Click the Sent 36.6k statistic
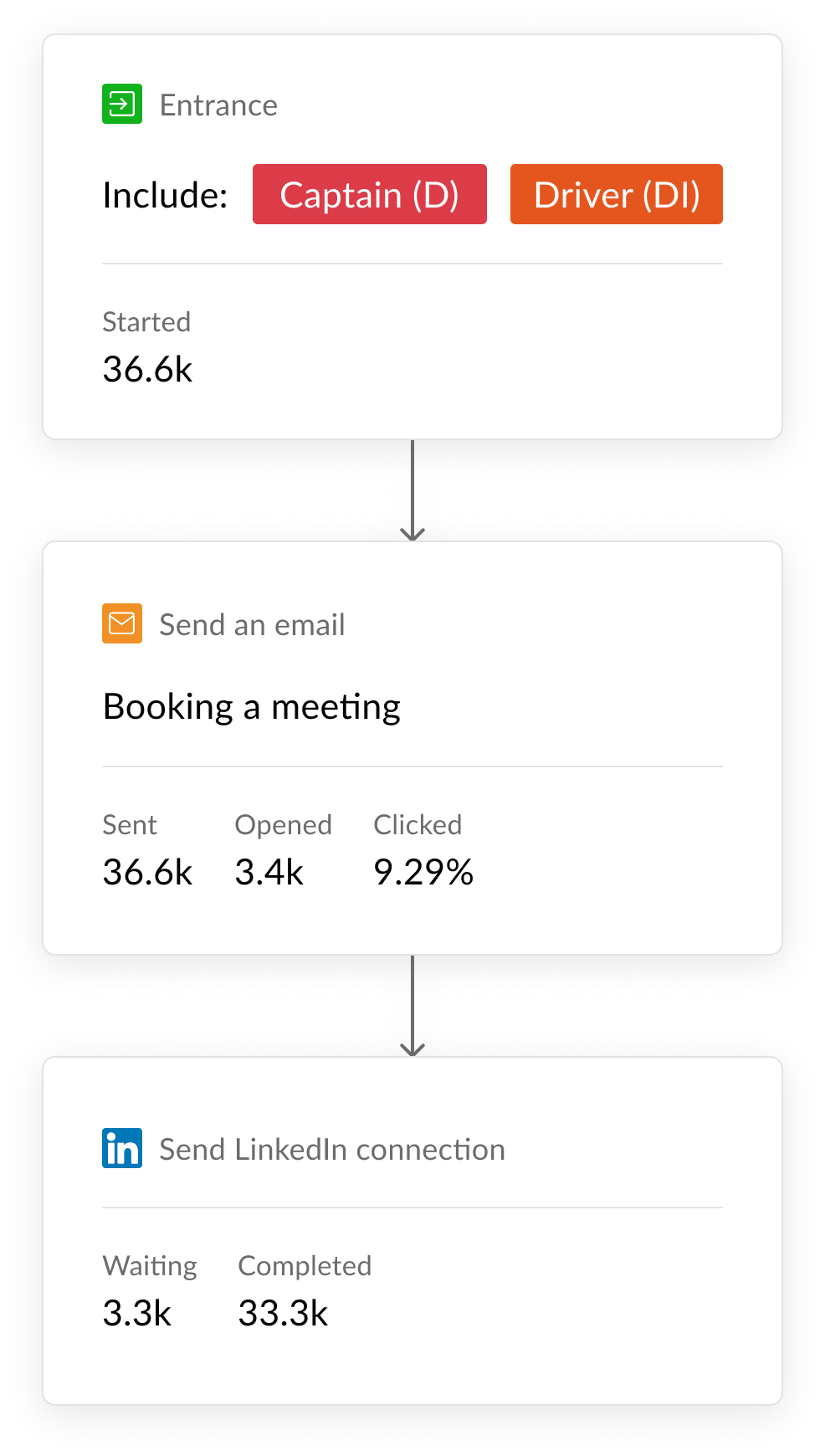This screenshot has height=1456, width=825. coord(147,872)
